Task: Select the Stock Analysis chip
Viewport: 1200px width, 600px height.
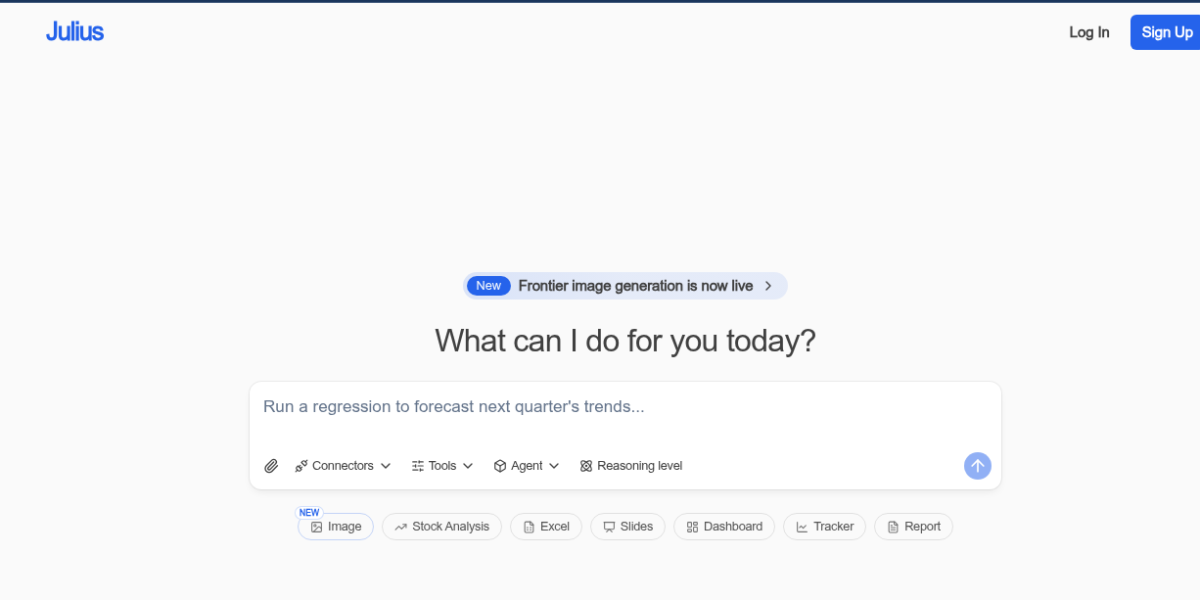Action: point(442,527)
